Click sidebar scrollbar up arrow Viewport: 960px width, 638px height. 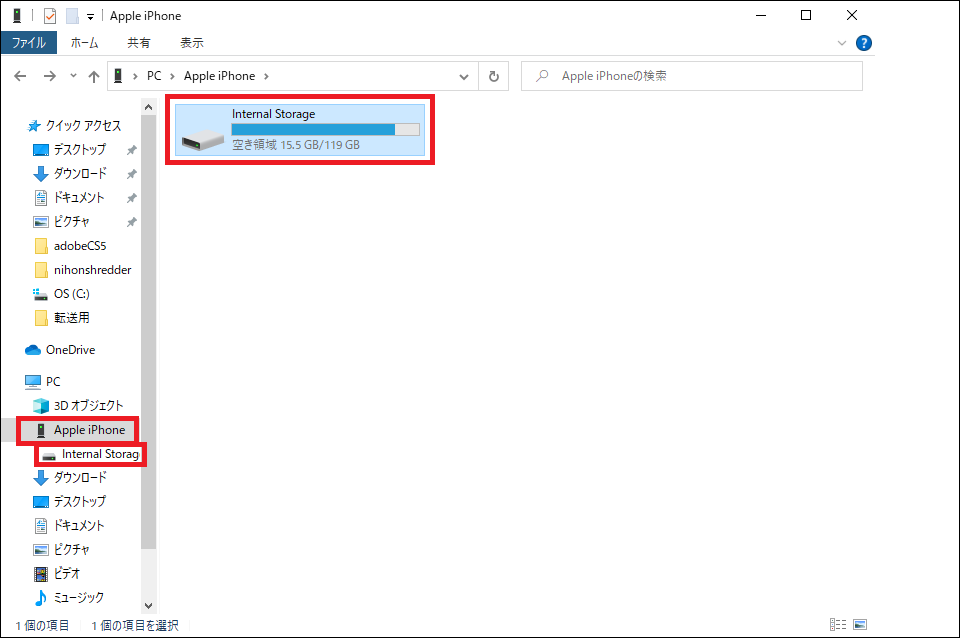pos(148,107)
